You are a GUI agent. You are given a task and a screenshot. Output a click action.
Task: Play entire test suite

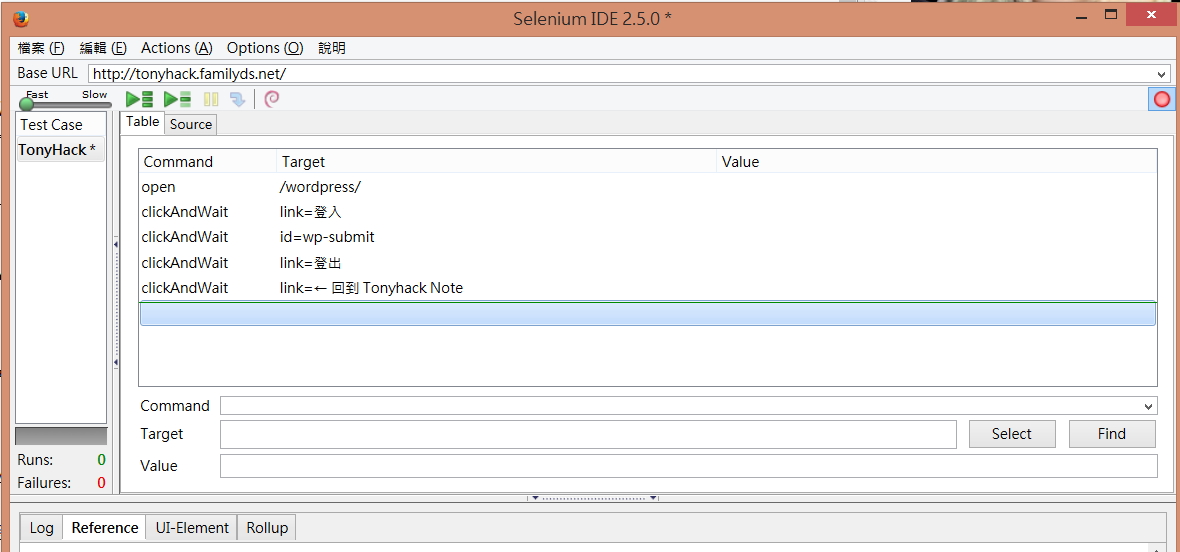[x=139, y=99]
